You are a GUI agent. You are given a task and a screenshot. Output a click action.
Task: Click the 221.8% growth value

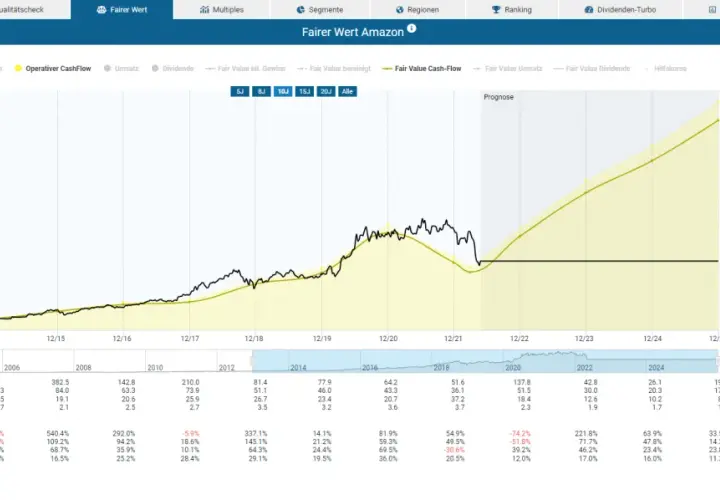[586, 433]
